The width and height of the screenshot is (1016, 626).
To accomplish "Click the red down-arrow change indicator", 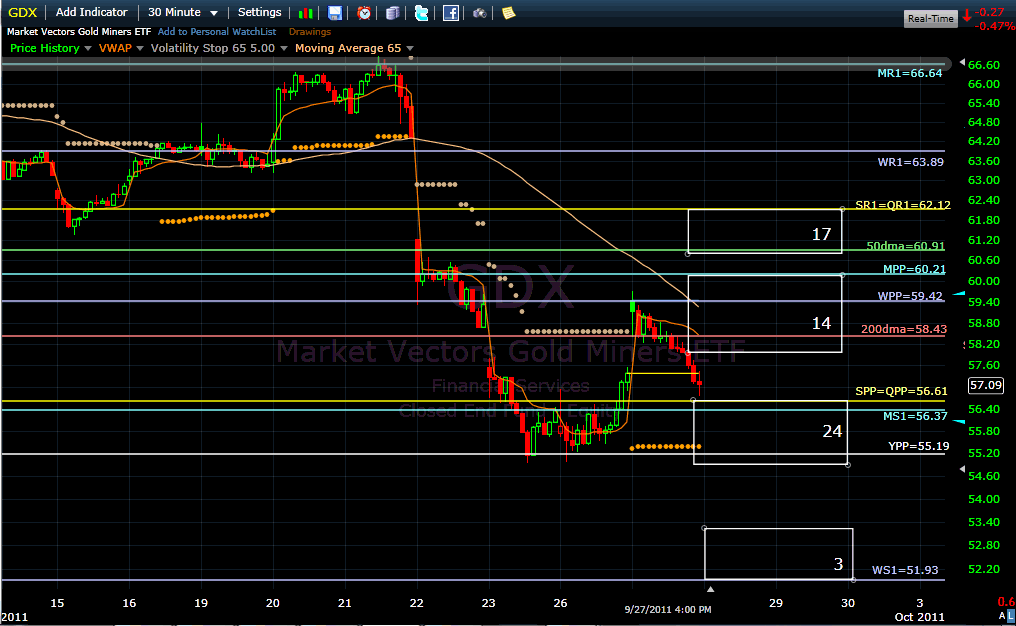I will (x=967, y=16).
